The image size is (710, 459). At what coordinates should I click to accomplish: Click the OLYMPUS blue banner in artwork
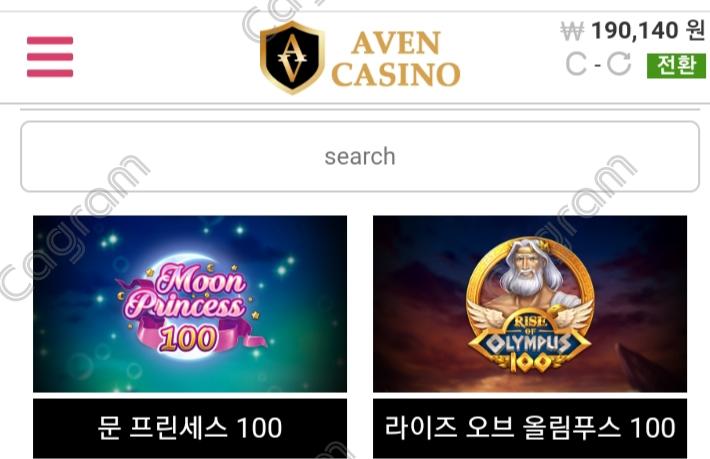(529, 342)
